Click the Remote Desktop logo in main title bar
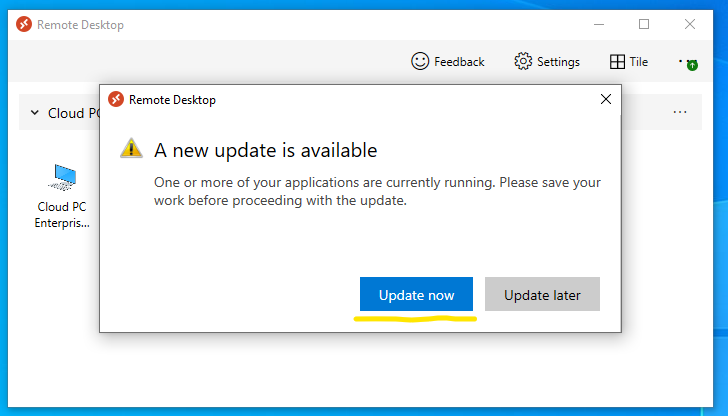 [24, 24]
